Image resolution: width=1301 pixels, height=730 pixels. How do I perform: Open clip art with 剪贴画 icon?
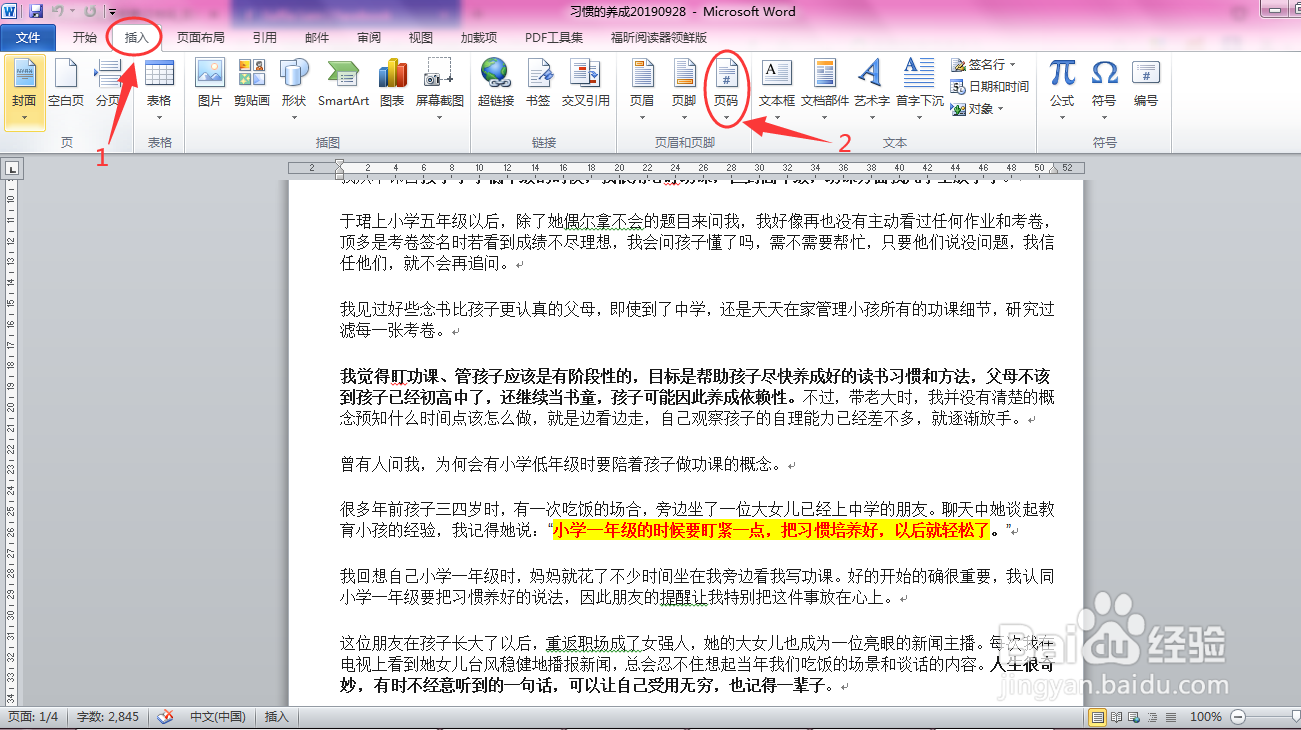252,85
